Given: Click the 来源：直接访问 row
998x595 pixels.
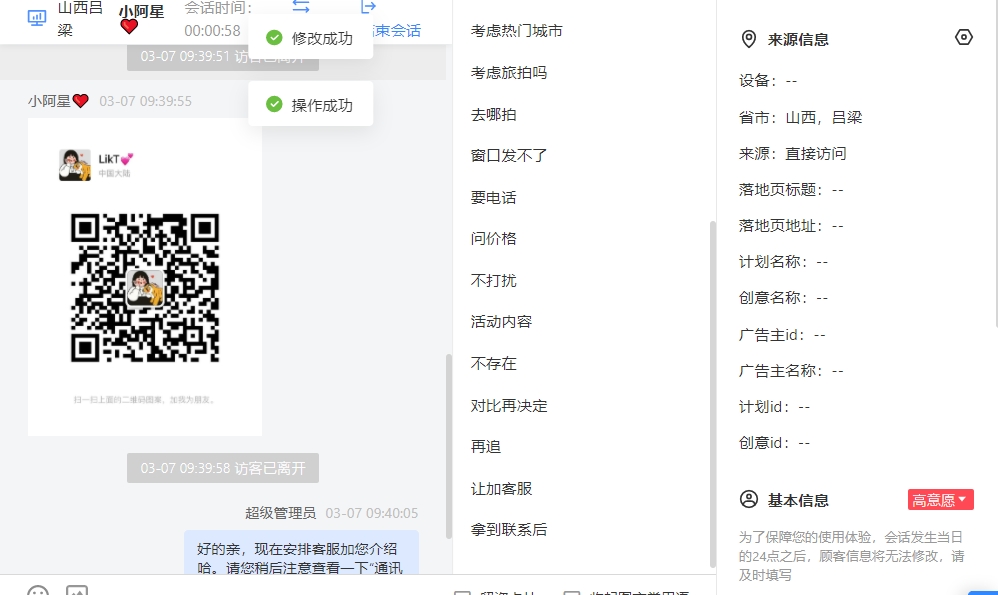Looking at the screenshot, I should (x=792, y=154).
